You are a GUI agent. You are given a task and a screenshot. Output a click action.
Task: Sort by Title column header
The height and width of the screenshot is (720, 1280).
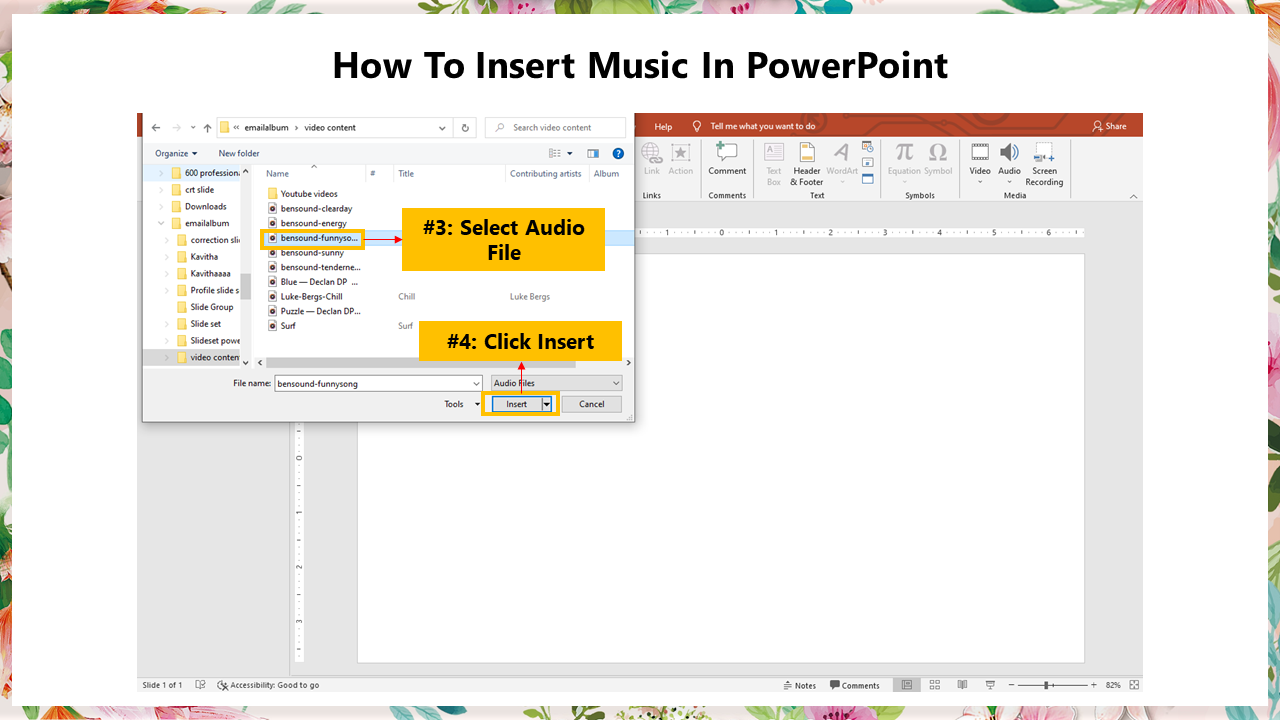click(x=406, y=174)
